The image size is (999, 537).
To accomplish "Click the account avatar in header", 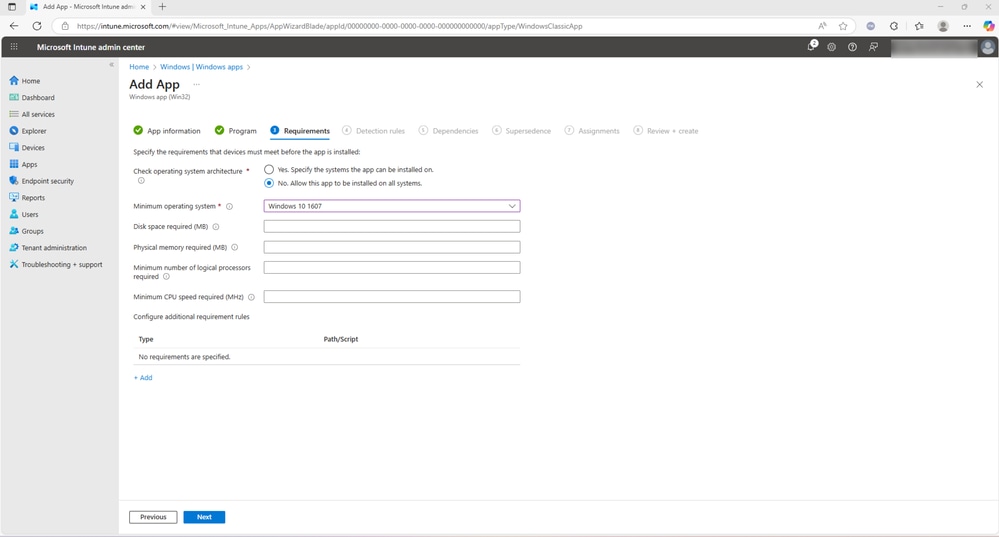I will coord(988,47).
